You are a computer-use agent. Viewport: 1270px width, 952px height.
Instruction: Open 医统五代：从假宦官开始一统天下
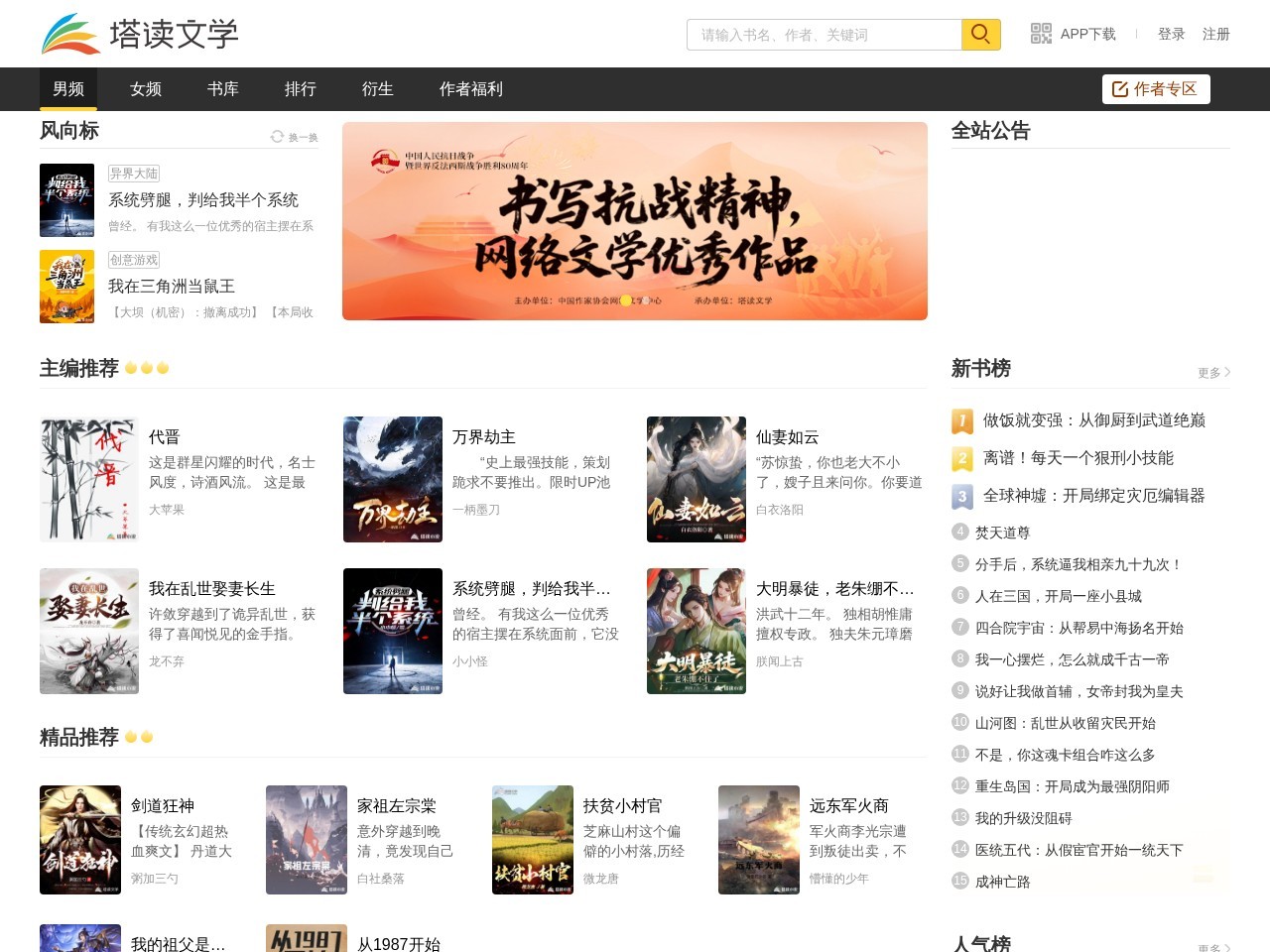(x=1079, y=851)
